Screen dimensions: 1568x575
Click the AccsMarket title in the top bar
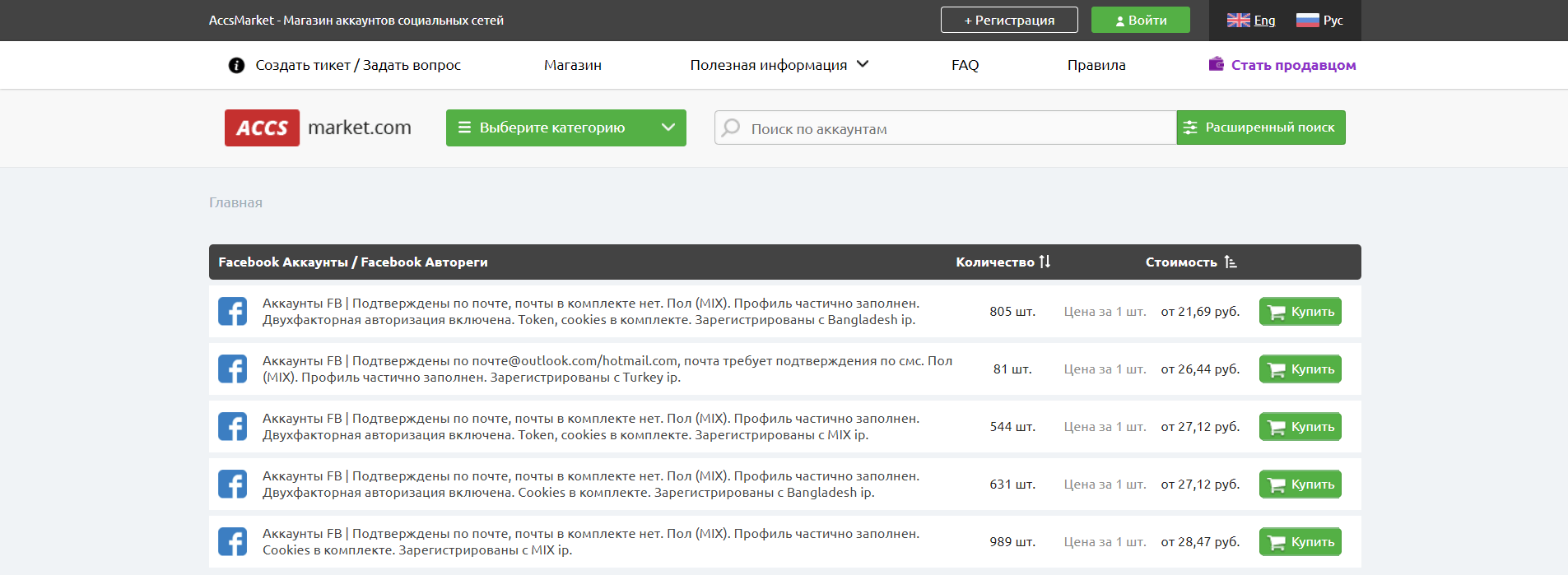pyautogui.click(x=356, y=21)
